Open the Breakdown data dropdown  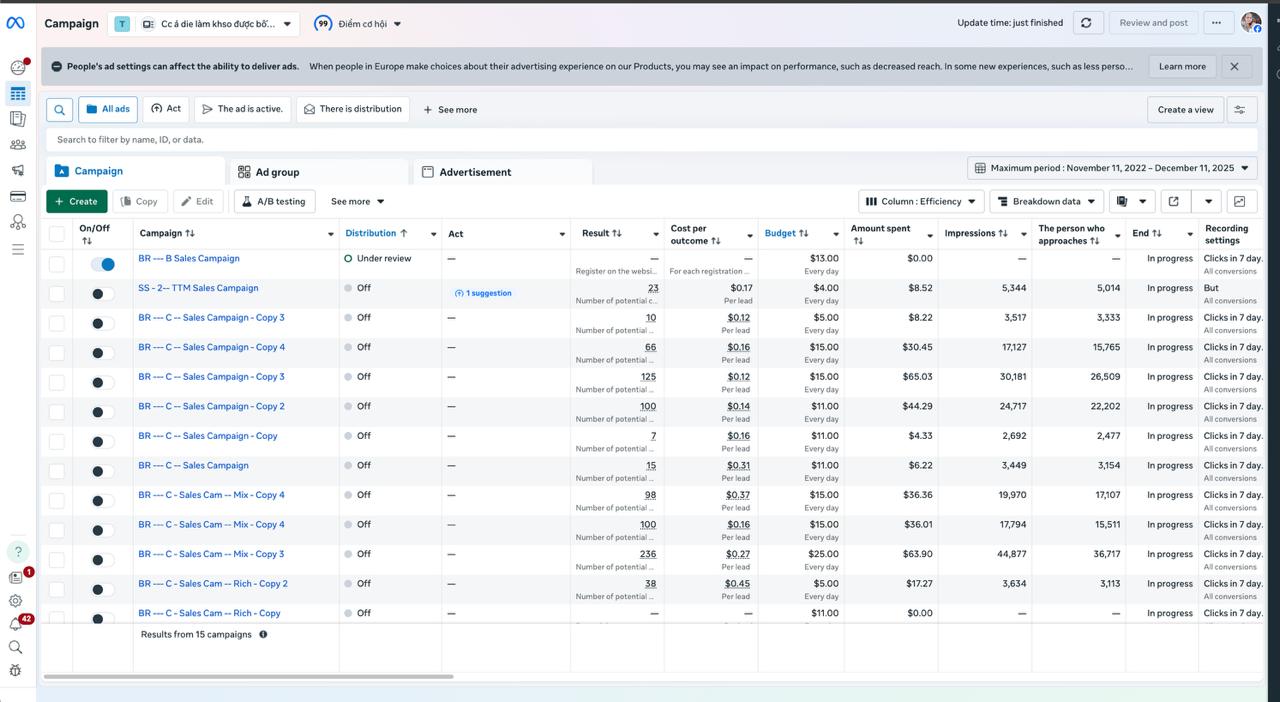point(1046,201)
